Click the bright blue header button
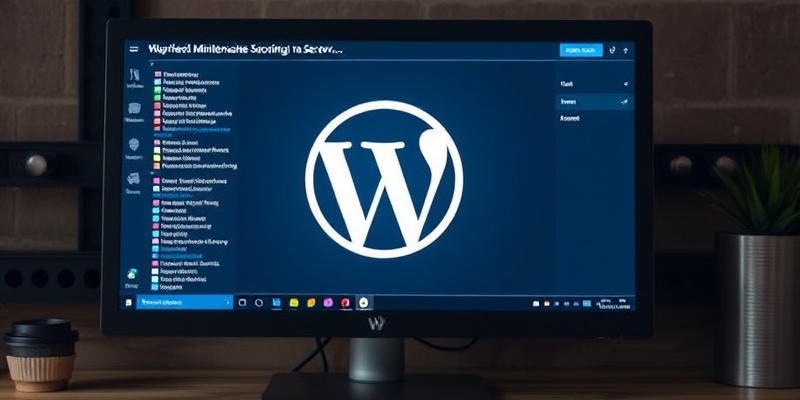 (581, 50)
